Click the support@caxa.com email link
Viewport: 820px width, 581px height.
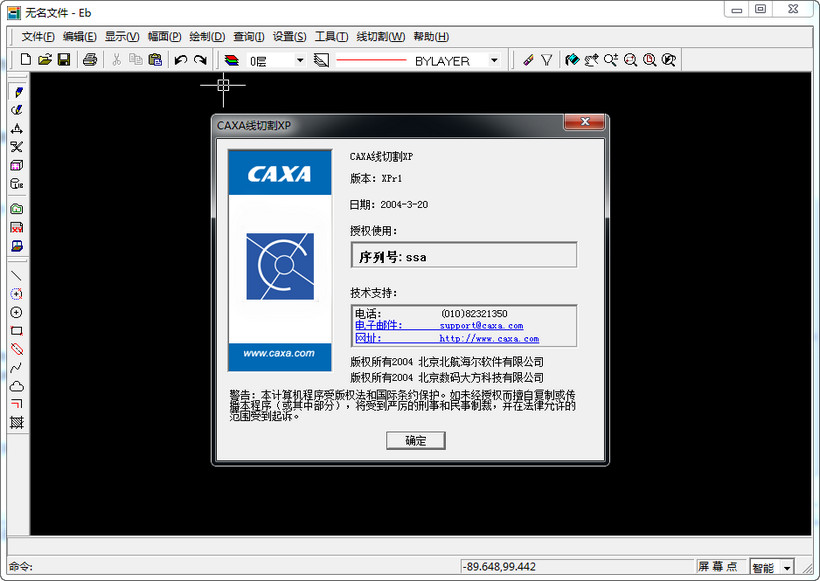pos(481,325)
